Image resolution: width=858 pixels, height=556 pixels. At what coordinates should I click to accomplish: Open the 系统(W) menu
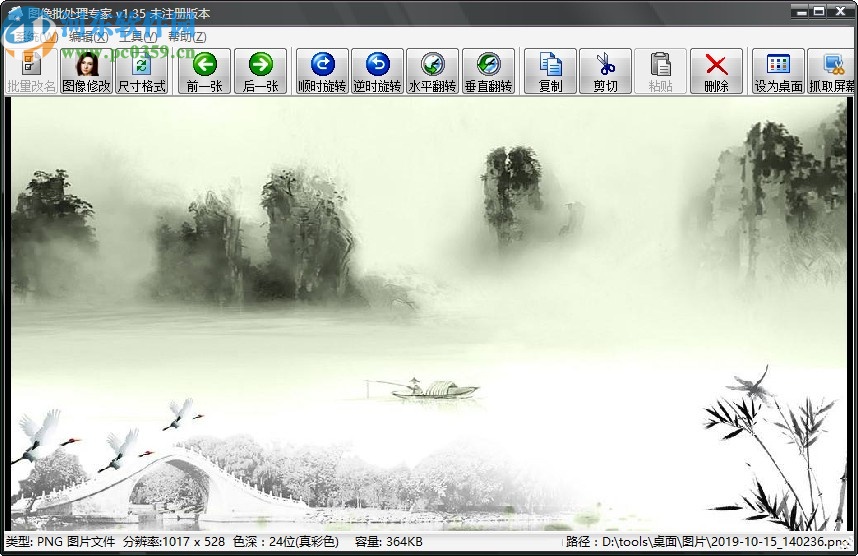coord(34,36)
